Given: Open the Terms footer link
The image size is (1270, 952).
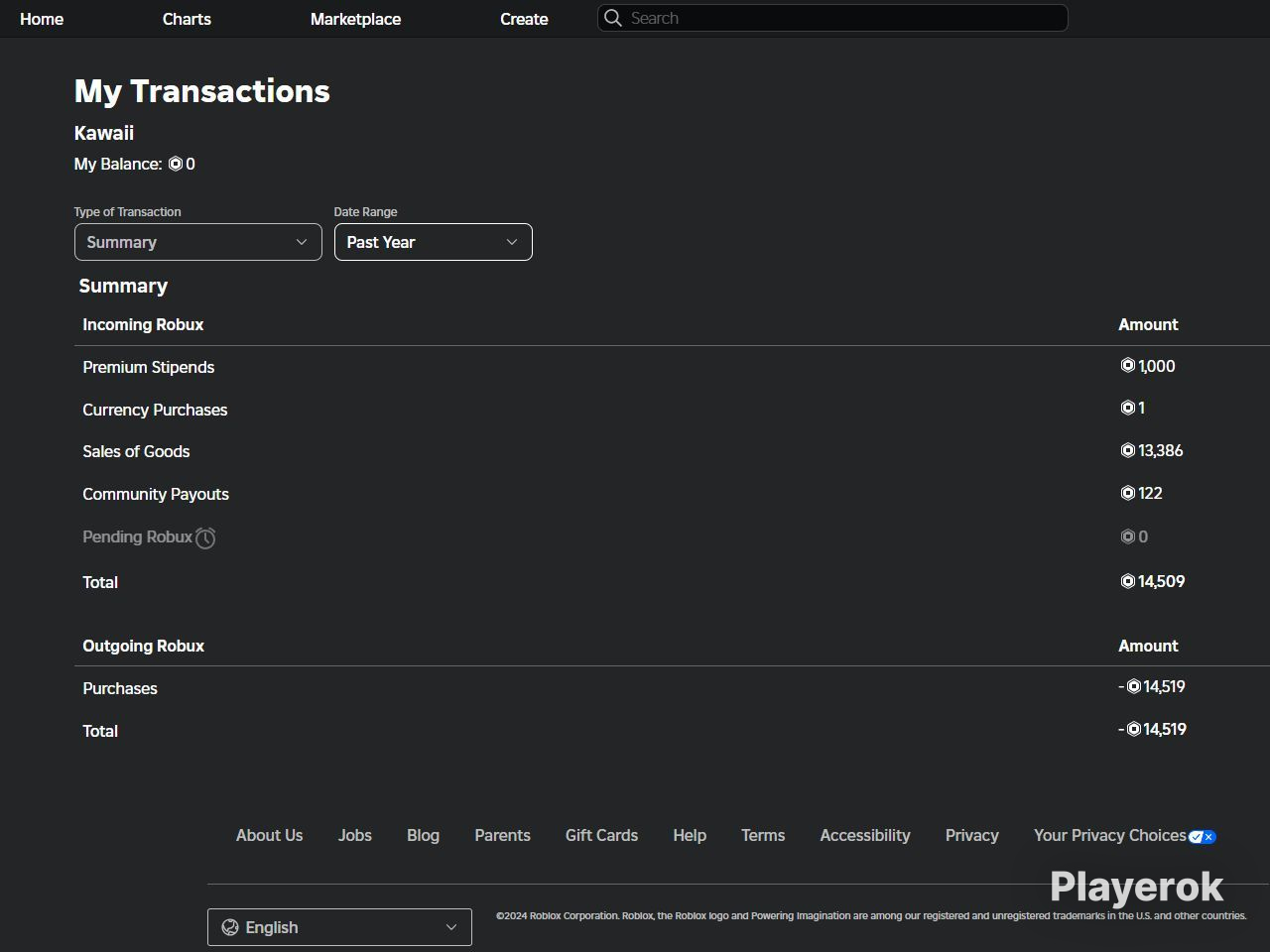Looking at the screenshot, I should click(x=763, y=835).
